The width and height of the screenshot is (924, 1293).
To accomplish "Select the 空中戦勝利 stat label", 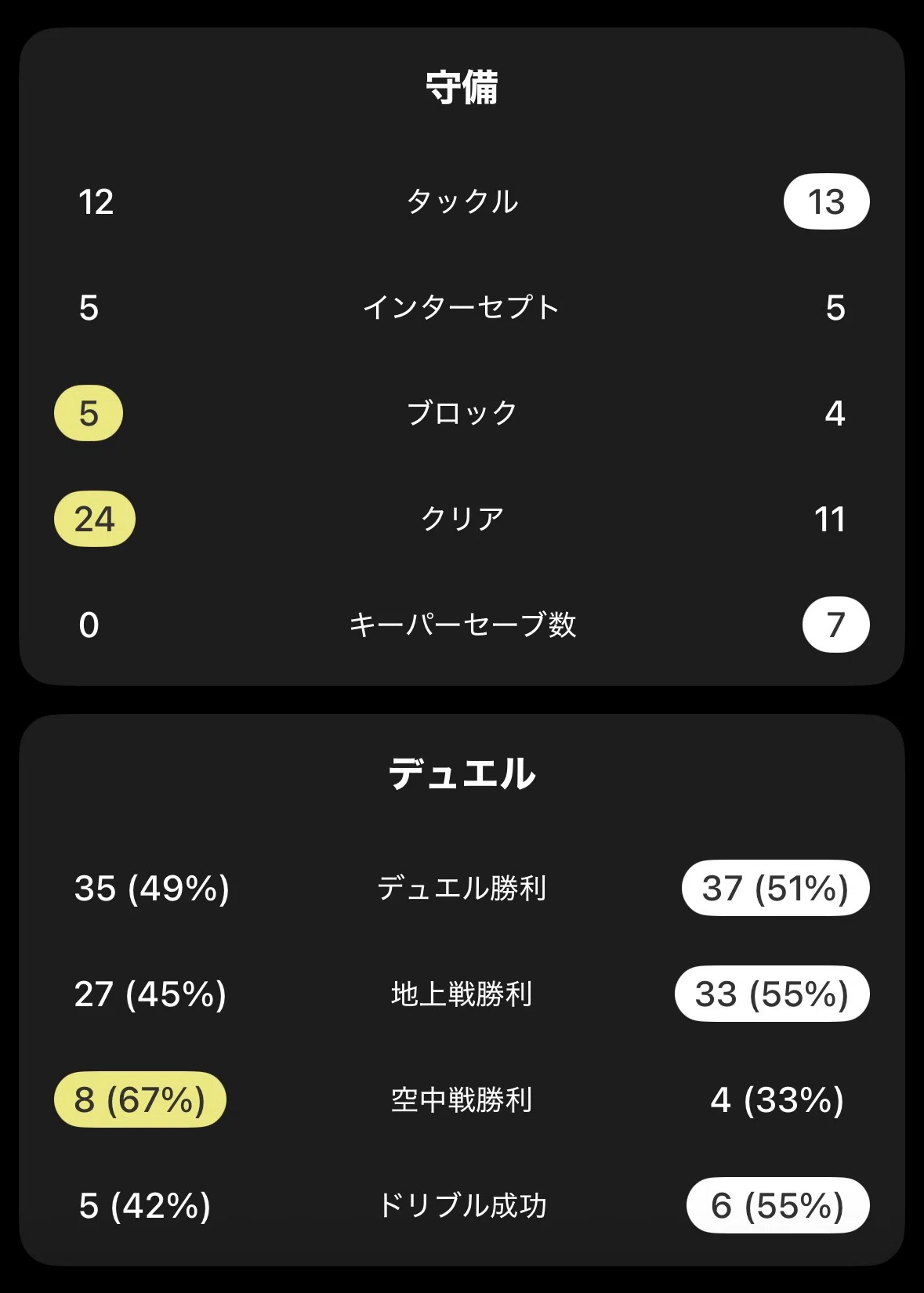I will 462,1099.
